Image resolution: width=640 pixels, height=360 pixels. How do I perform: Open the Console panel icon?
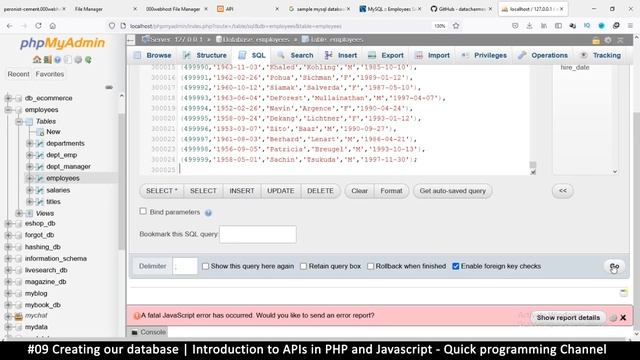(x=135, y=332)
